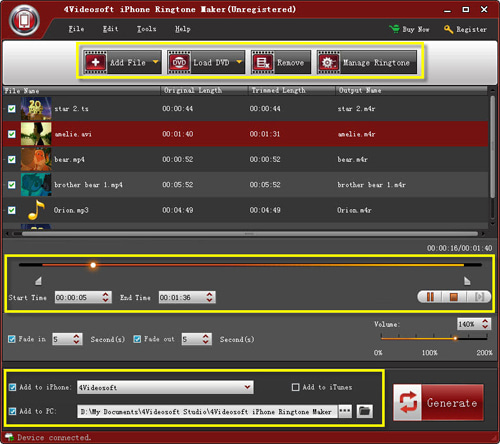Toggle the Add to iPhone checkbox

coord(12,387)
